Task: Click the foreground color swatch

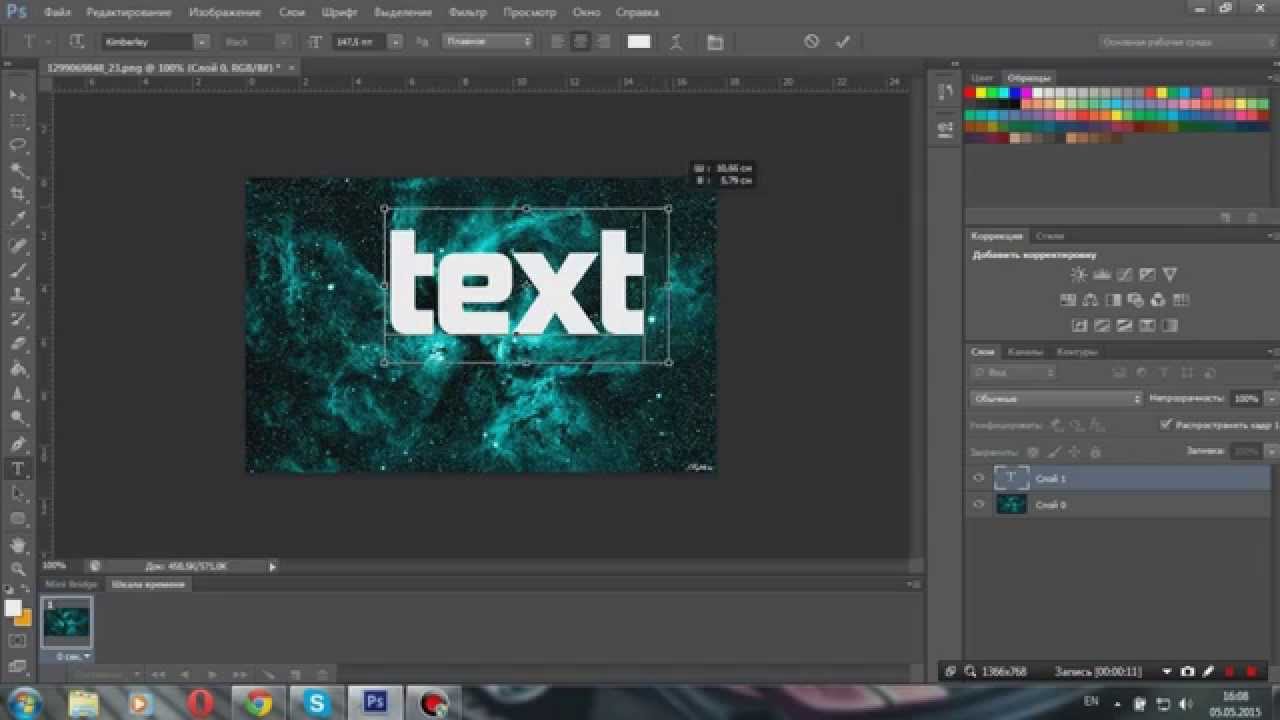Action: pos(13,608)
